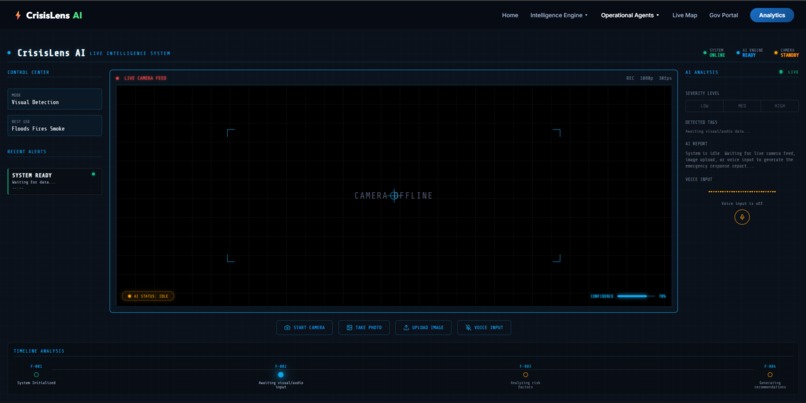This screenshot has height=403, width=806.
Task: Click the Camera STANDBY status indicator
Action: click(x=786, y=52)
